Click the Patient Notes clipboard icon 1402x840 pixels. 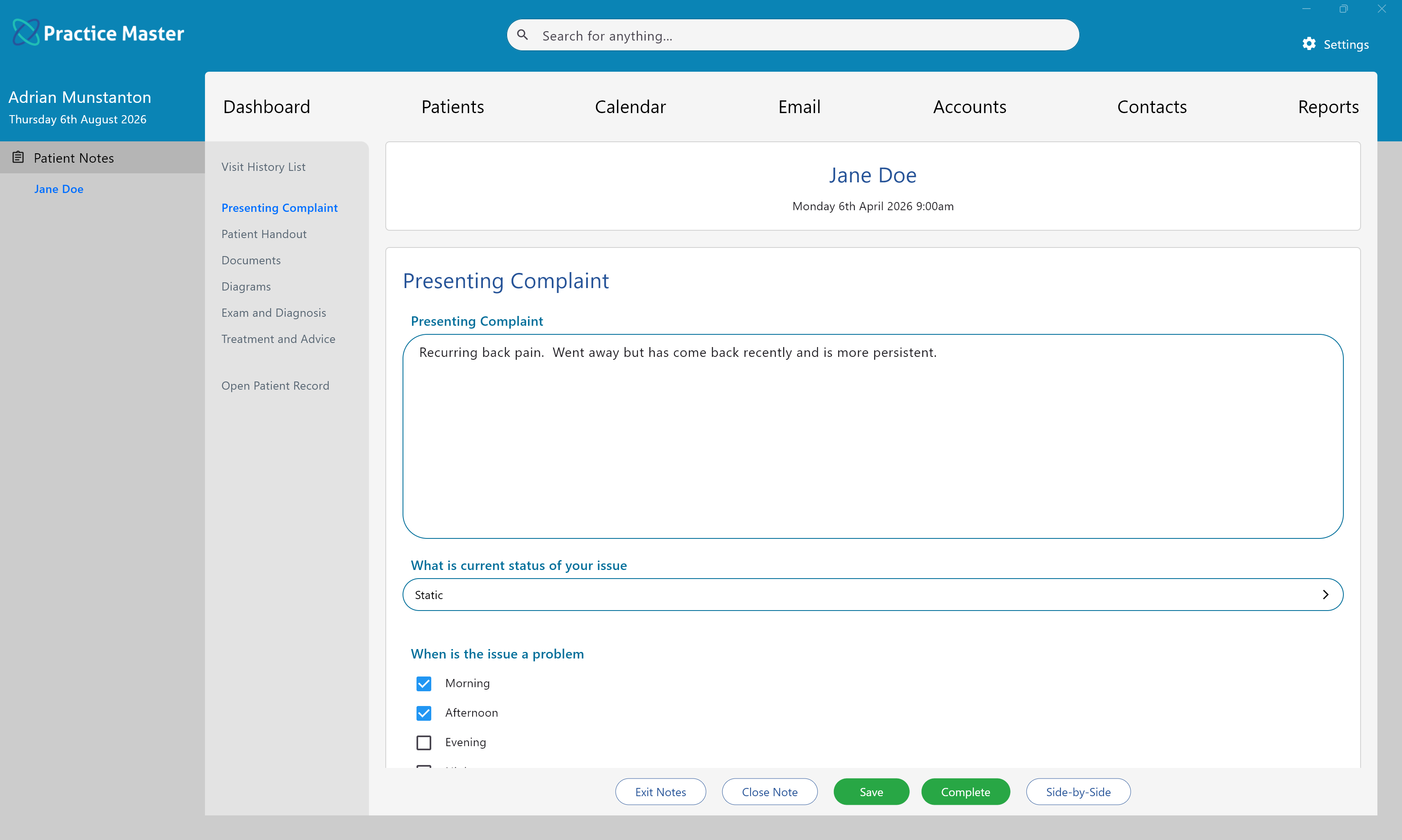coord(18,157)
